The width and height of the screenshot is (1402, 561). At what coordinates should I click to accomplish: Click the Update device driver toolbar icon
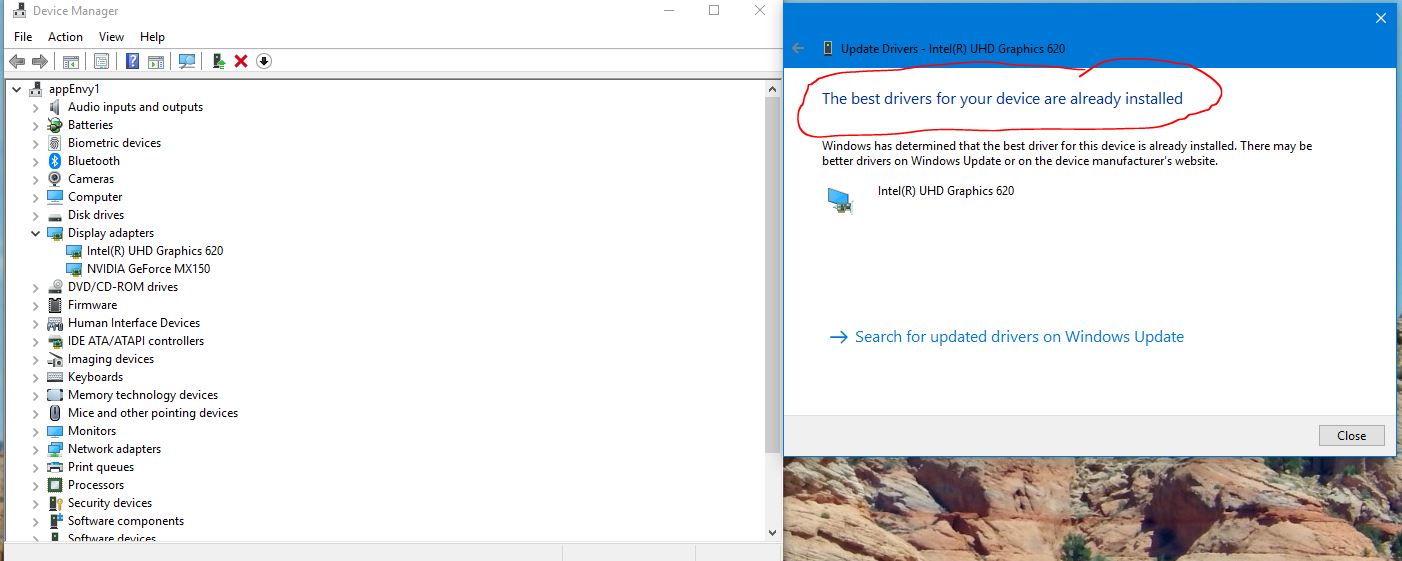(x=218, y=61)
